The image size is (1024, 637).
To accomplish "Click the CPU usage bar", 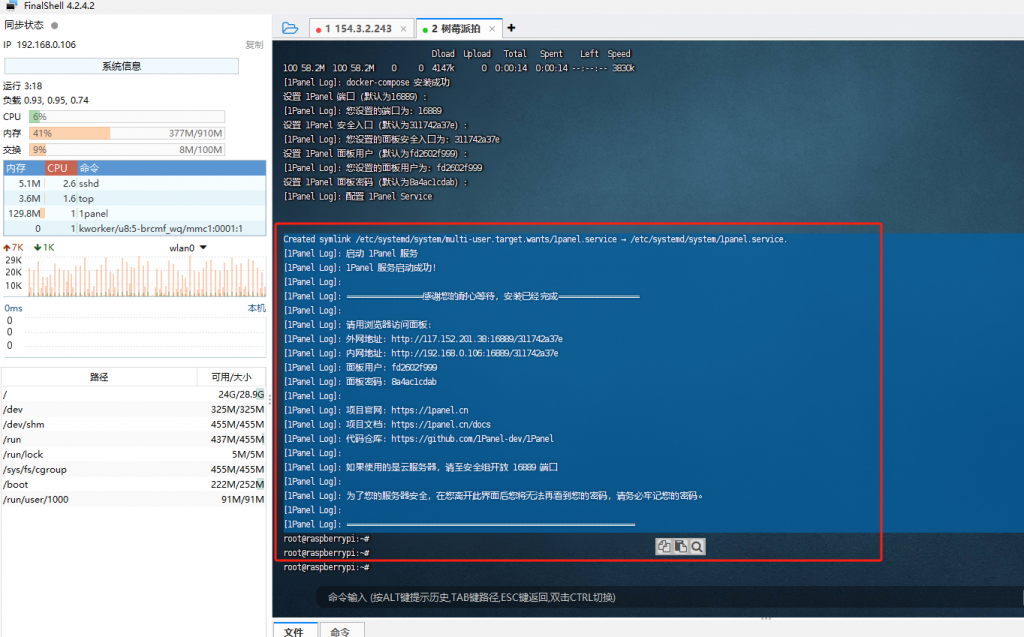I will click(x=127, y=117).
